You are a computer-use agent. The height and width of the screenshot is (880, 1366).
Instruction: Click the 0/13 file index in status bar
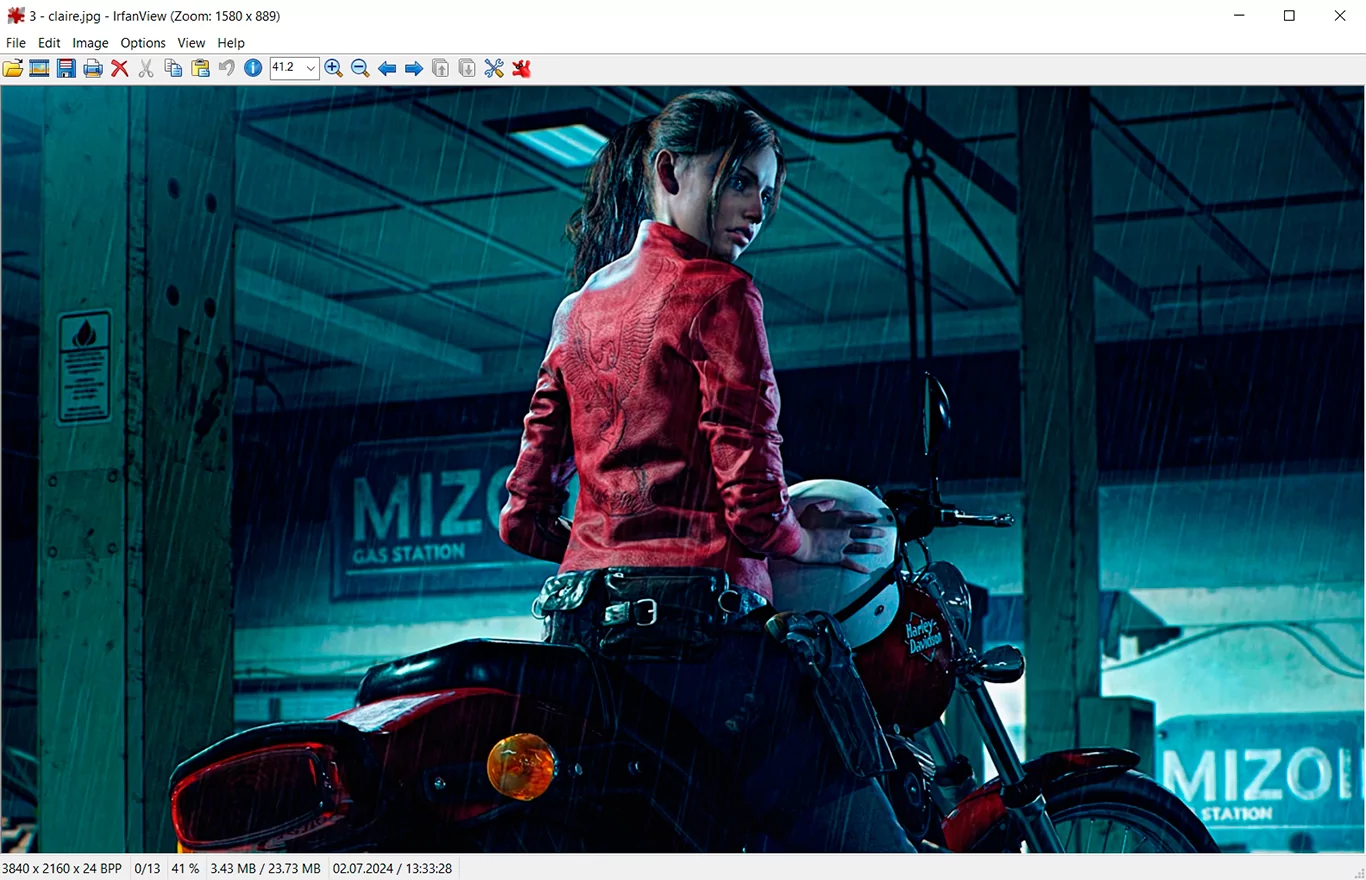pos(147,868)
